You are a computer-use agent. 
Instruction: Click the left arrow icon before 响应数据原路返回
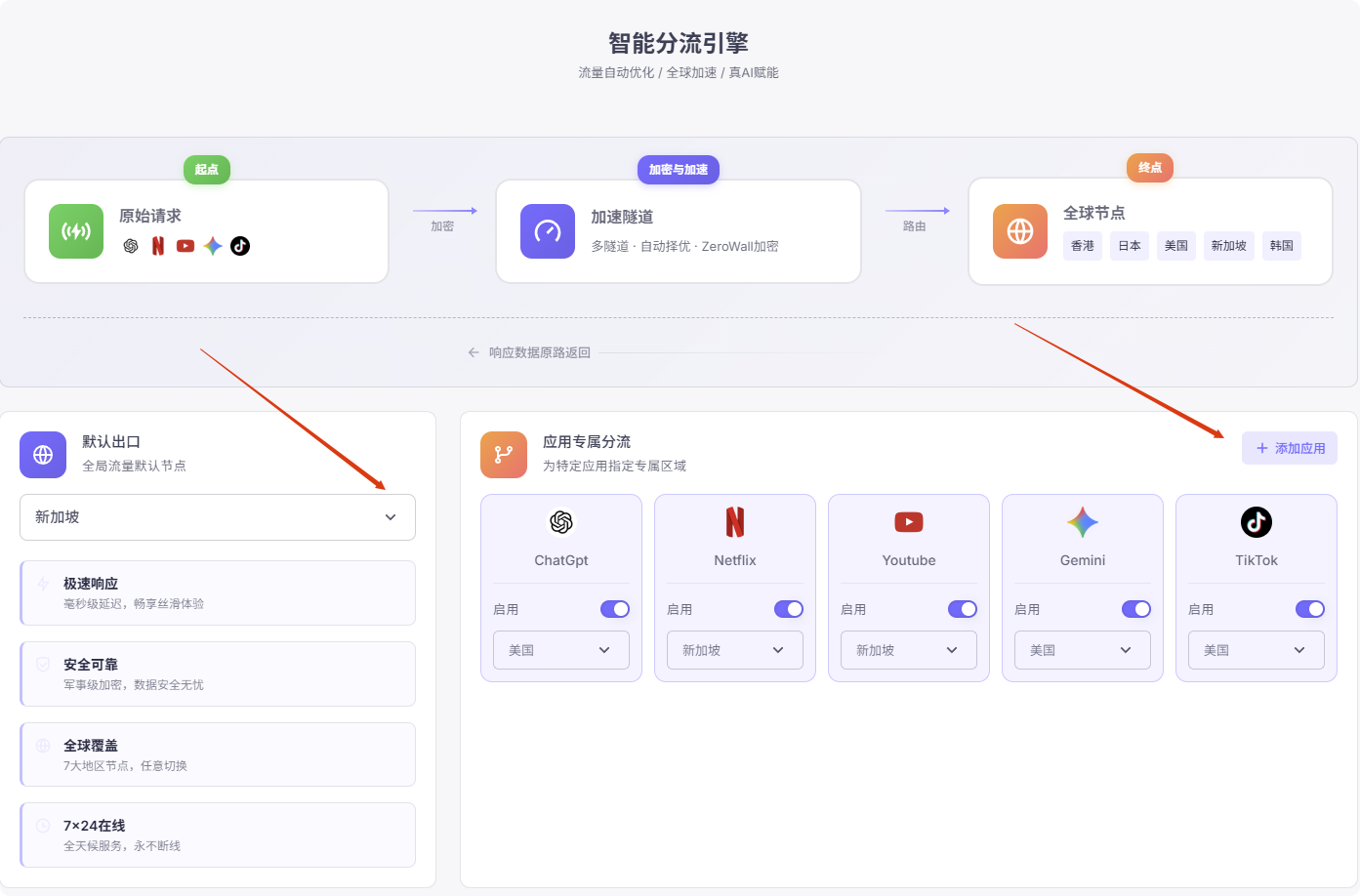[474, 352]
